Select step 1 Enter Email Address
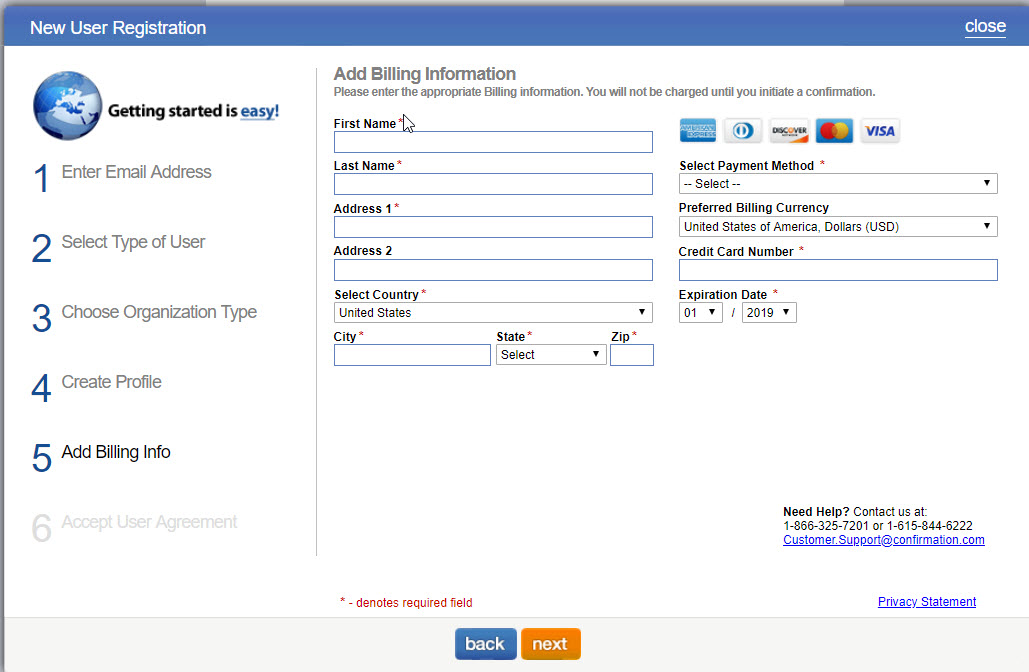The image size is (1029, 672). [x=136, y=172]
